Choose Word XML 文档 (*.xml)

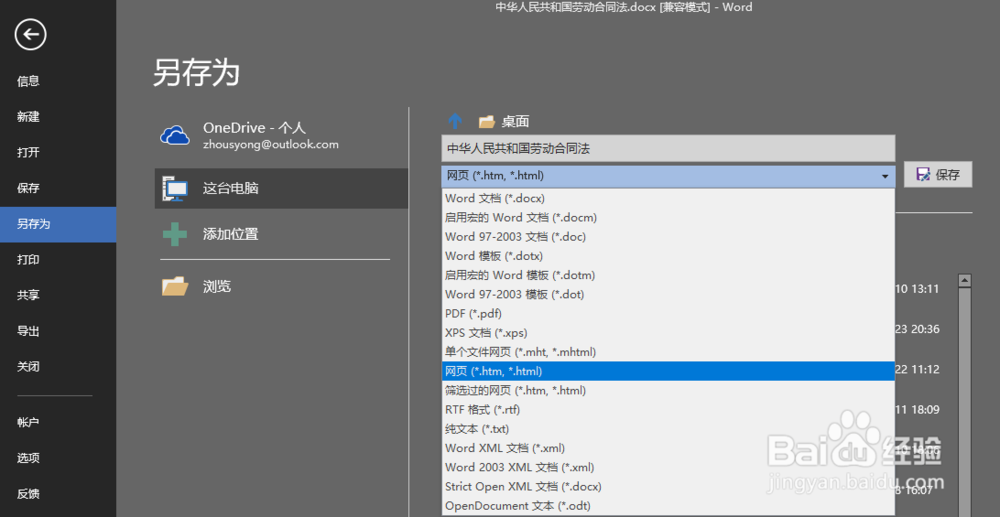668,448
